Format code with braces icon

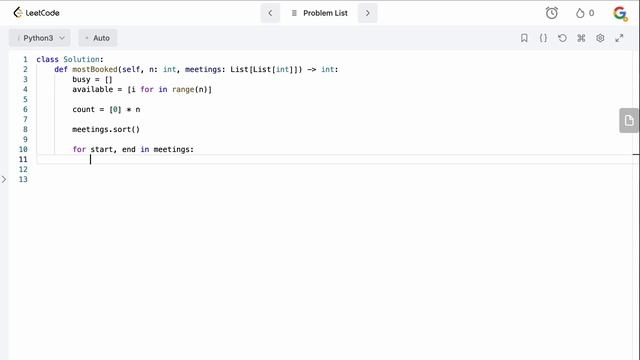[543, 38]
